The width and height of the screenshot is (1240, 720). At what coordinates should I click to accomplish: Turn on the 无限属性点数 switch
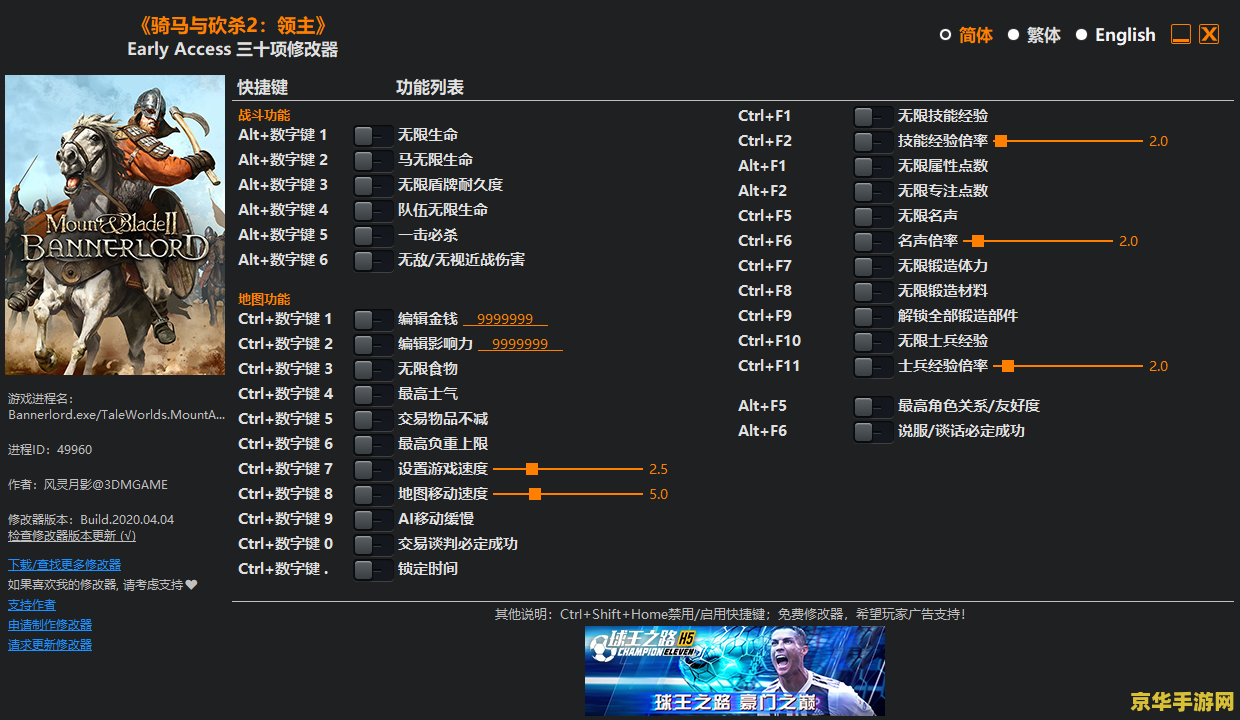coord(873,166)
